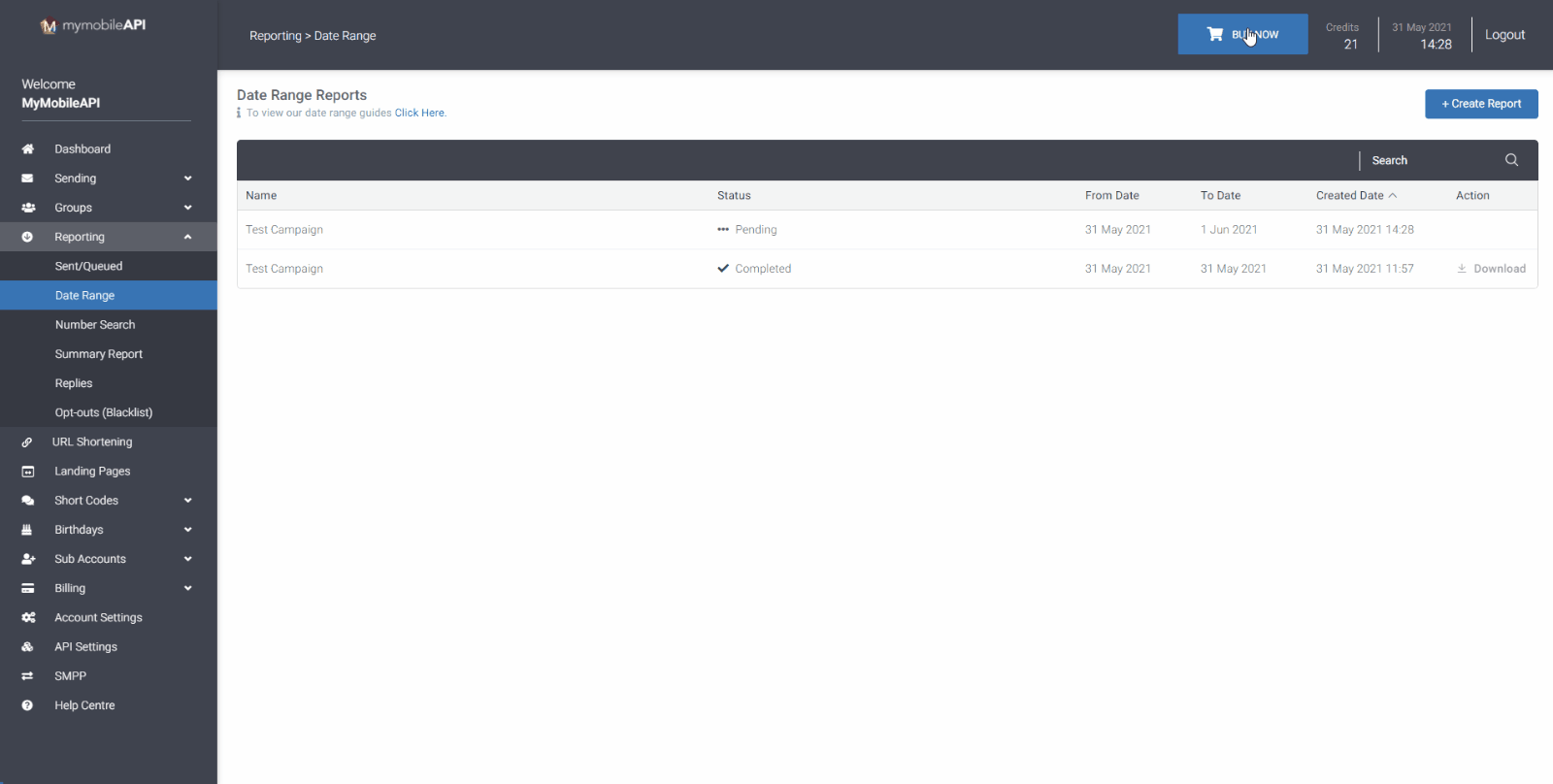The width and height of the screenshot is (1553, 784).
Task: Click the Sending envelope icon
Action: (27, 179)
